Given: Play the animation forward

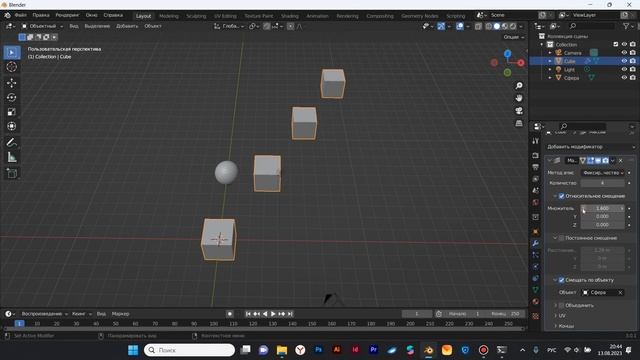Looking at the screenshot, I should [273, 314].
